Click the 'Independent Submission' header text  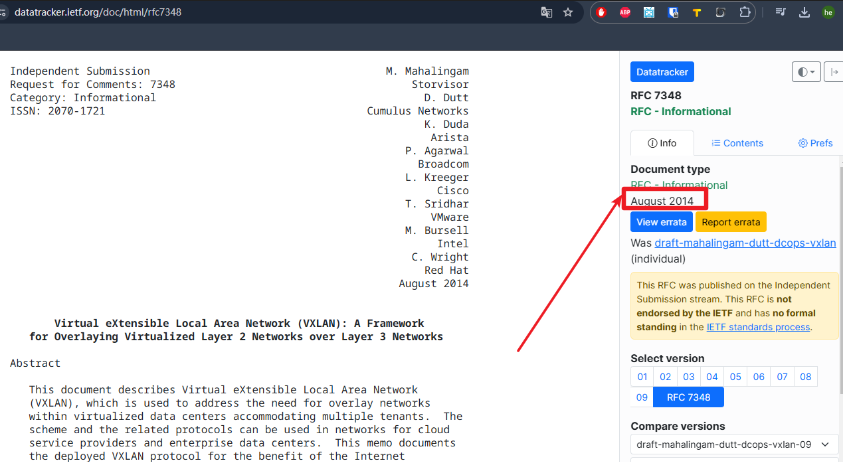click(x=80, y=71)
